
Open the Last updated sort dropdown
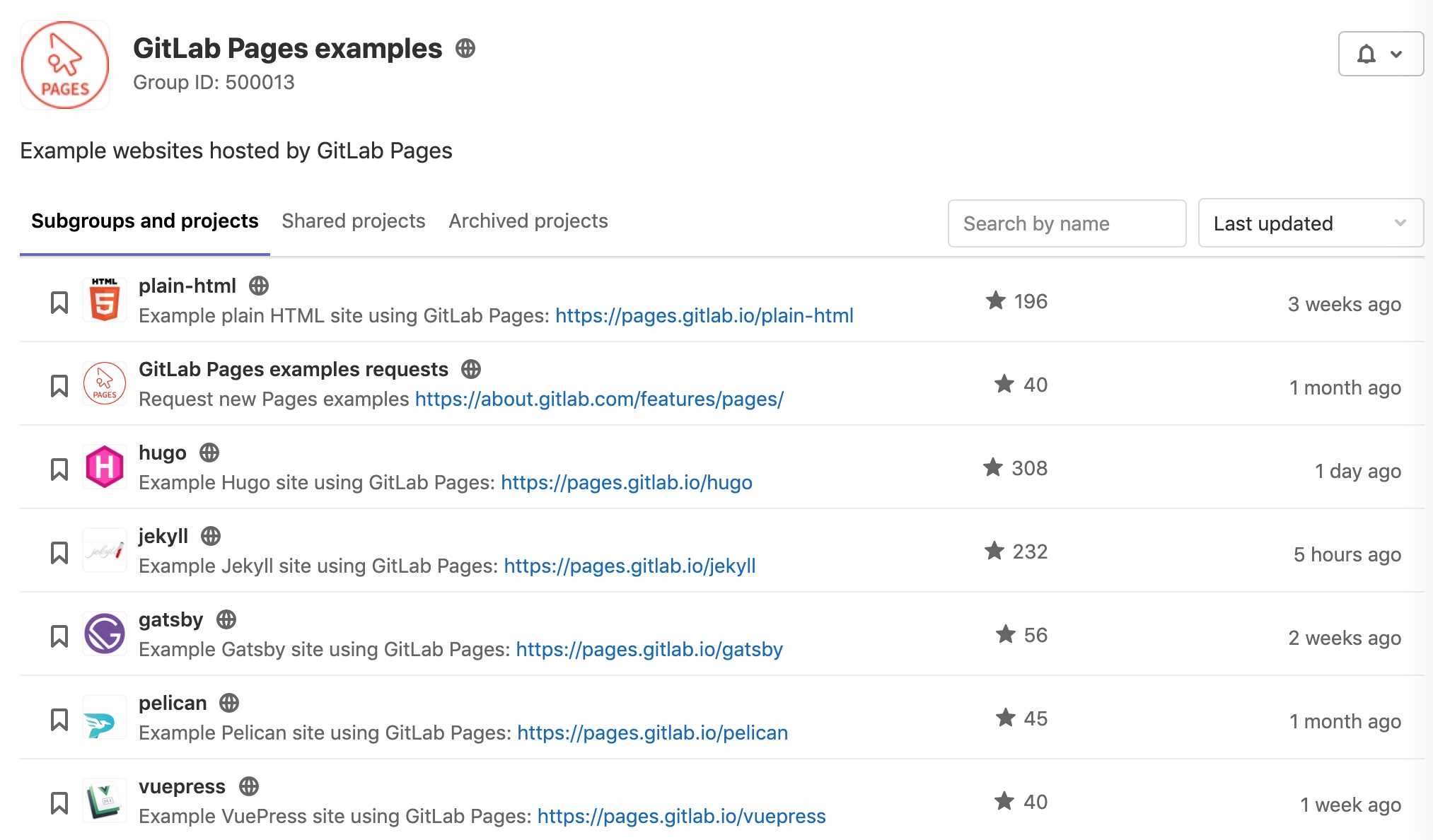tap(1310, 223)
